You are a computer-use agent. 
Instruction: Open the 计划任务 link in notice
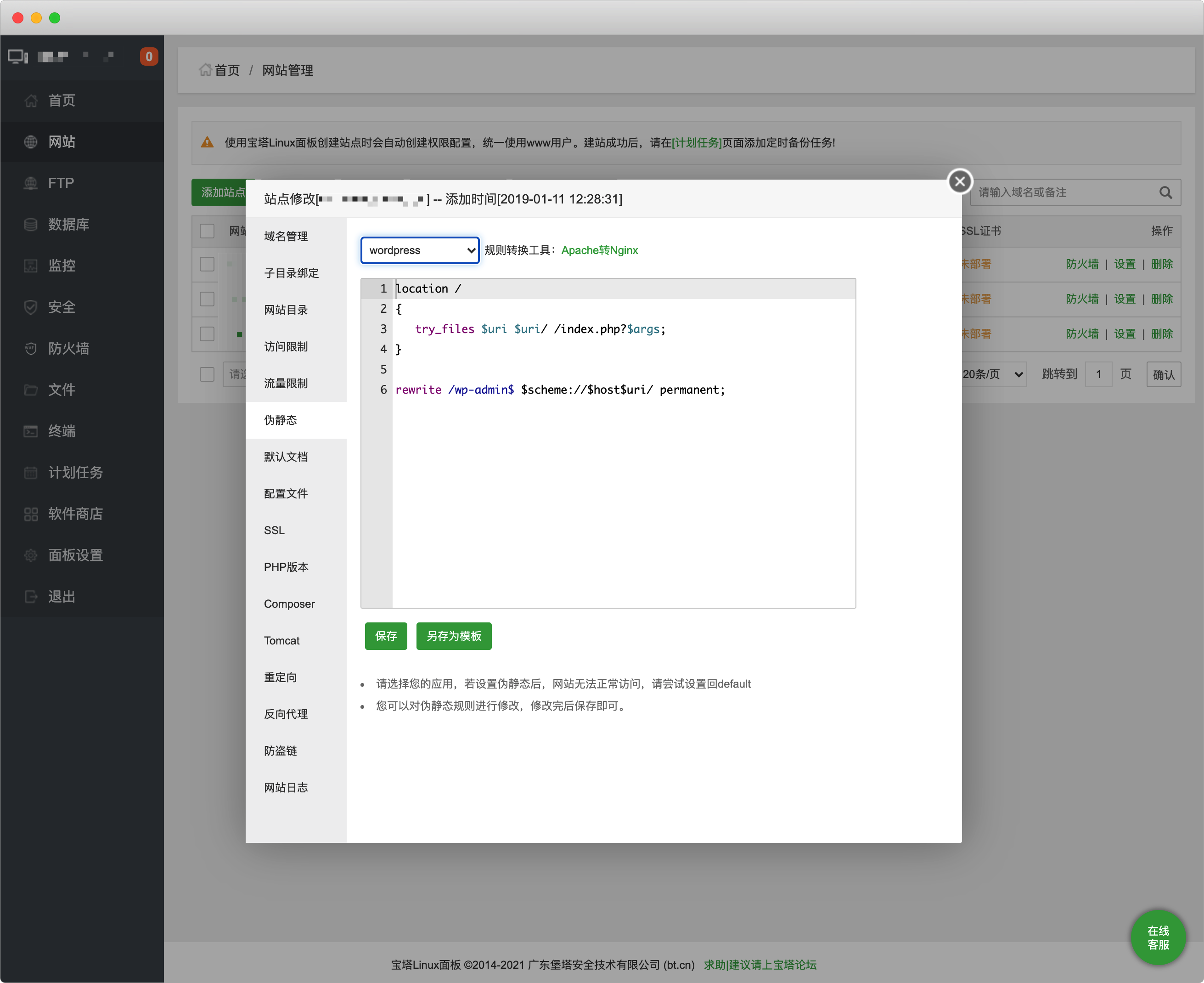697,143
